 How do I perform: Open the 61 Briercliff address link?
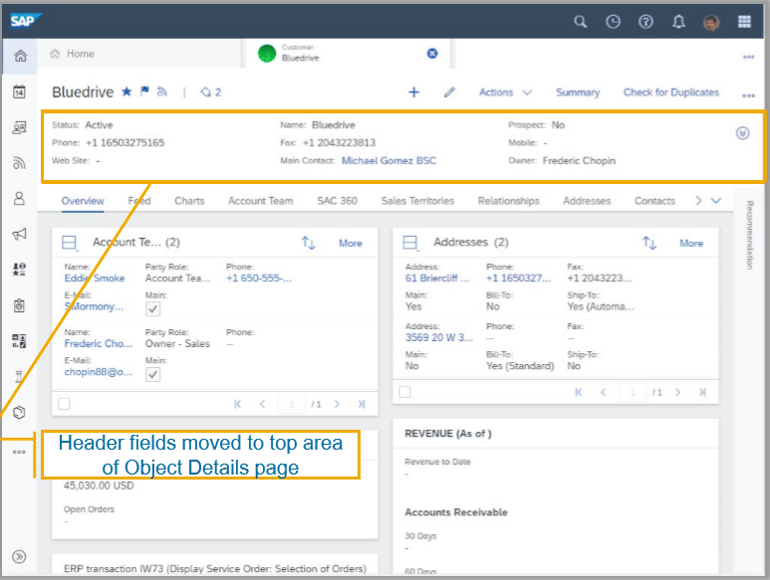point(437,278)
